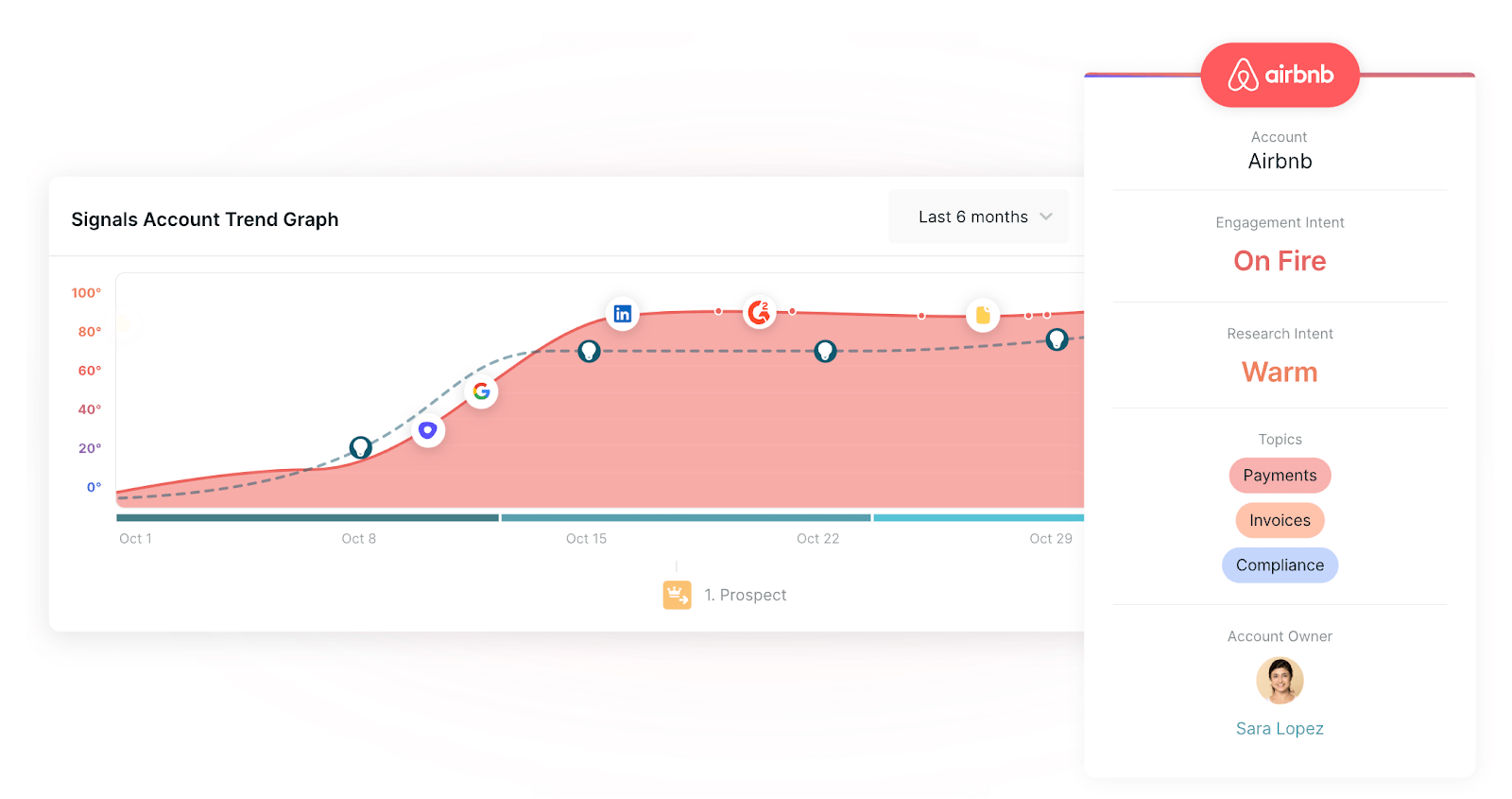The width and height of the screenshot is (1512, 799).
Task: Click the lightbulb marker on the dashed trend line
Action: 588,351
